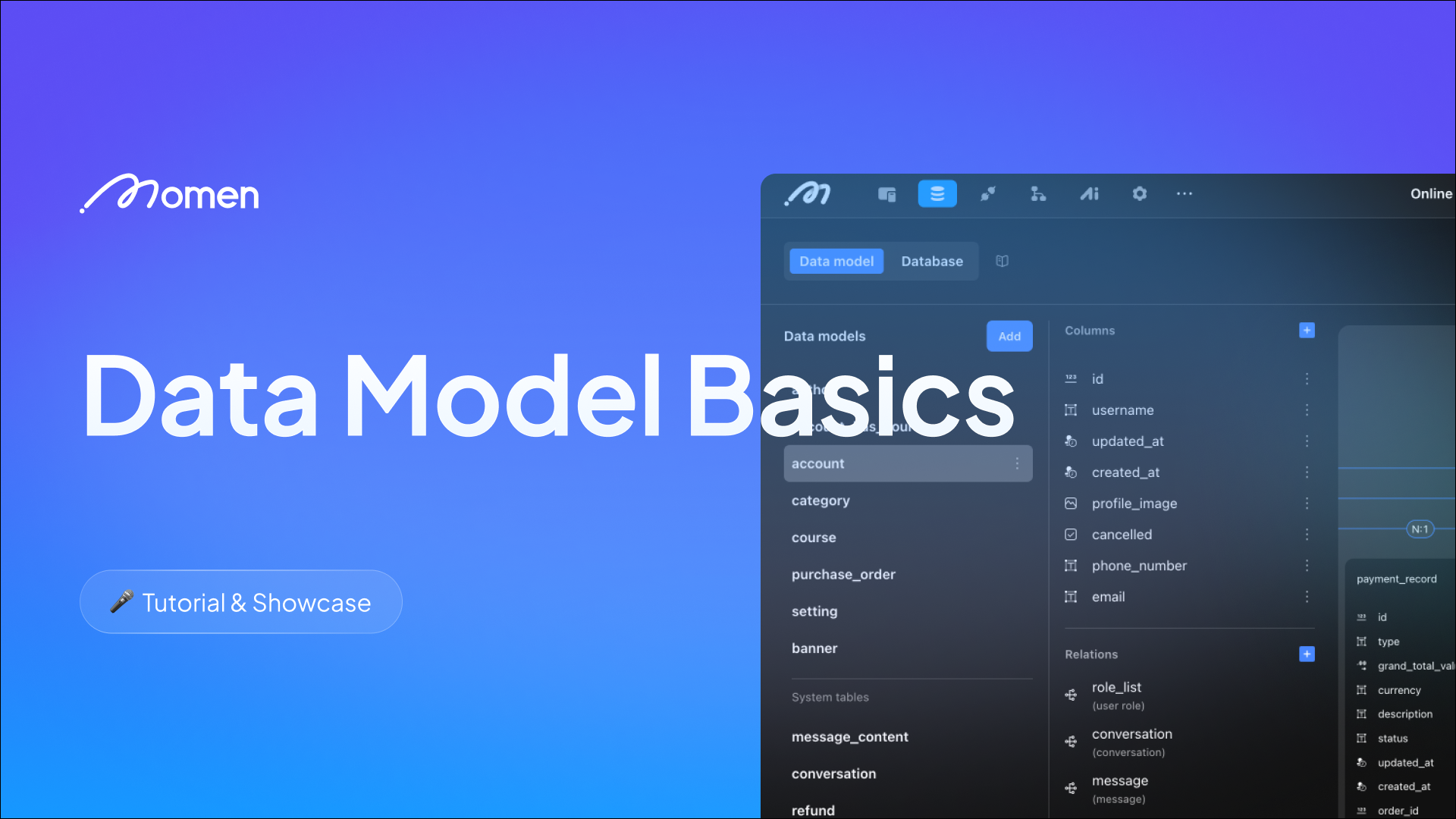
Task: Open the page design icon in the toolbar
Action: 886,194
